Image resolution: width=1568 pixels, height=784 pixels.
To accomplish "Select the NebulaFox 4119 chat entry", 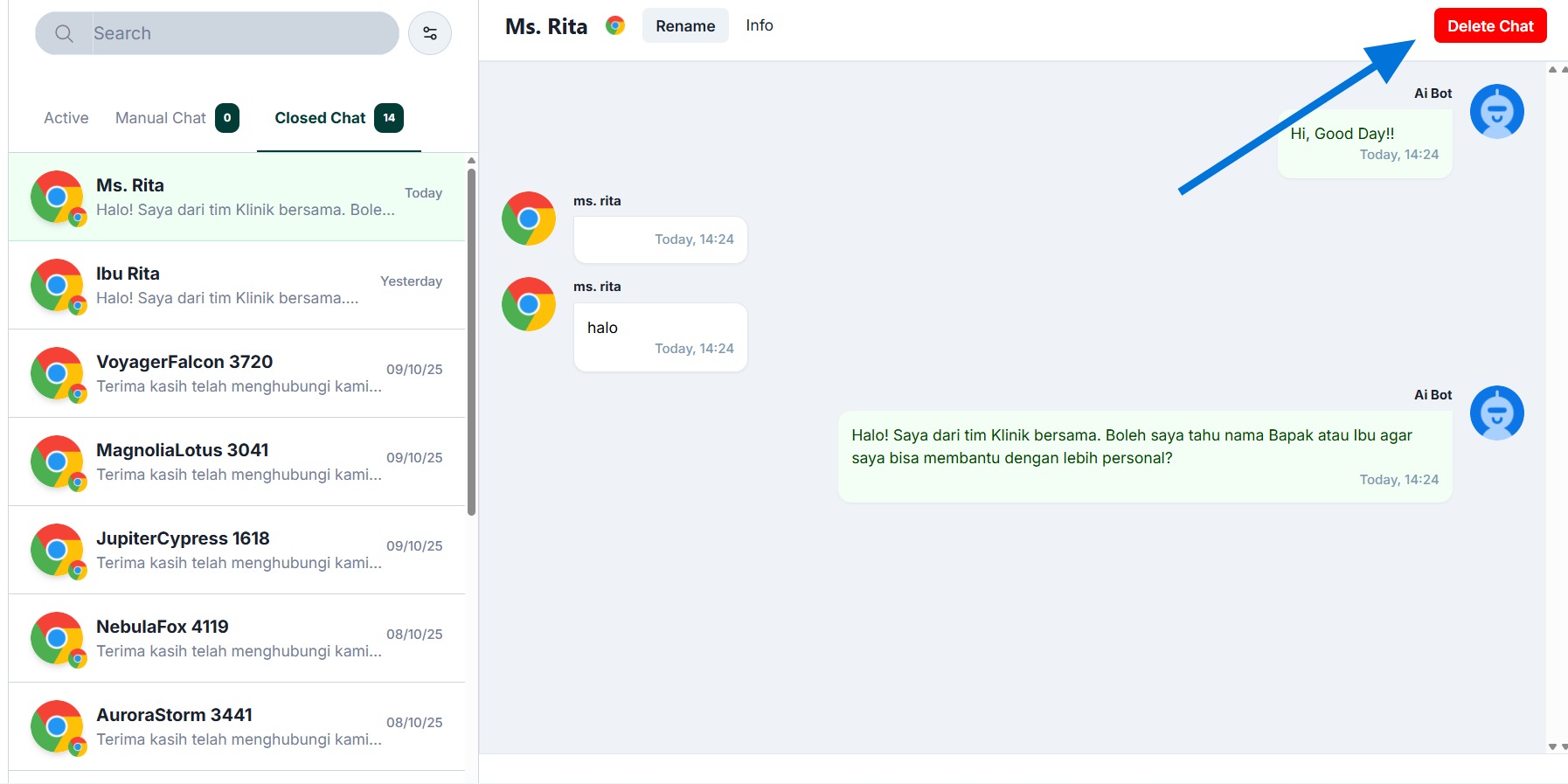I will [237, 638].
